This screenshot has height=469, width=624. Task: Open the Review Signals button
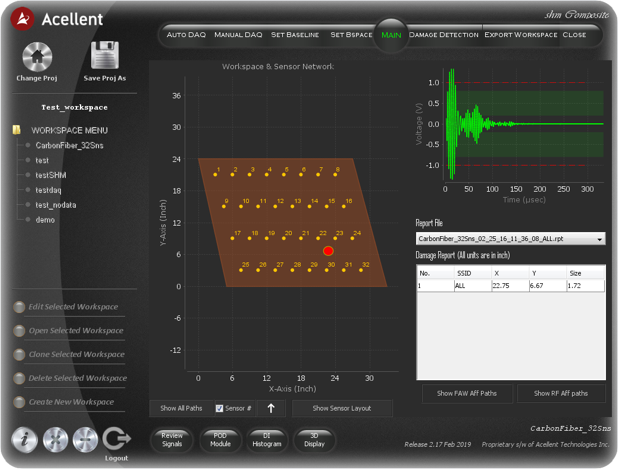click(172, 440)
